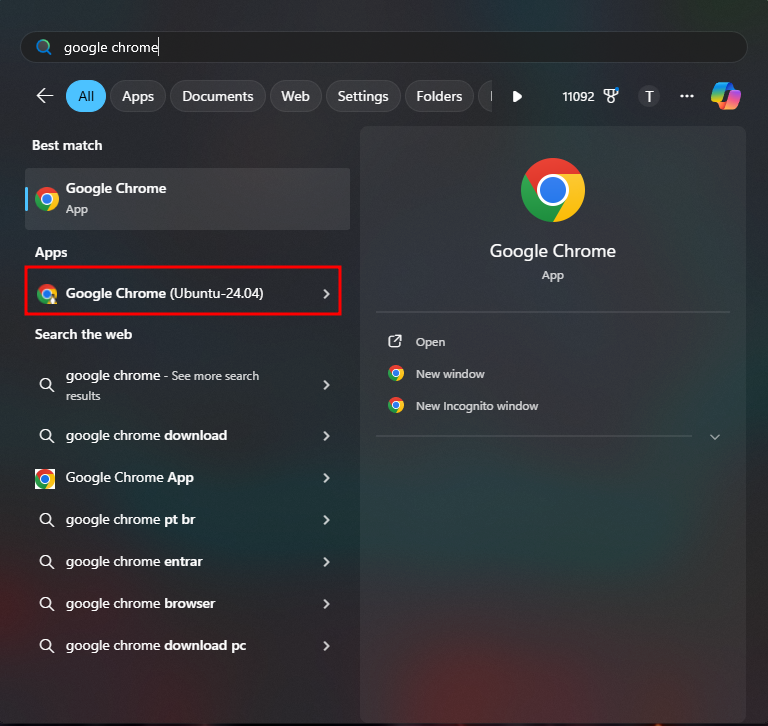Switch to the Apps filter tab

tap(138, 96)
